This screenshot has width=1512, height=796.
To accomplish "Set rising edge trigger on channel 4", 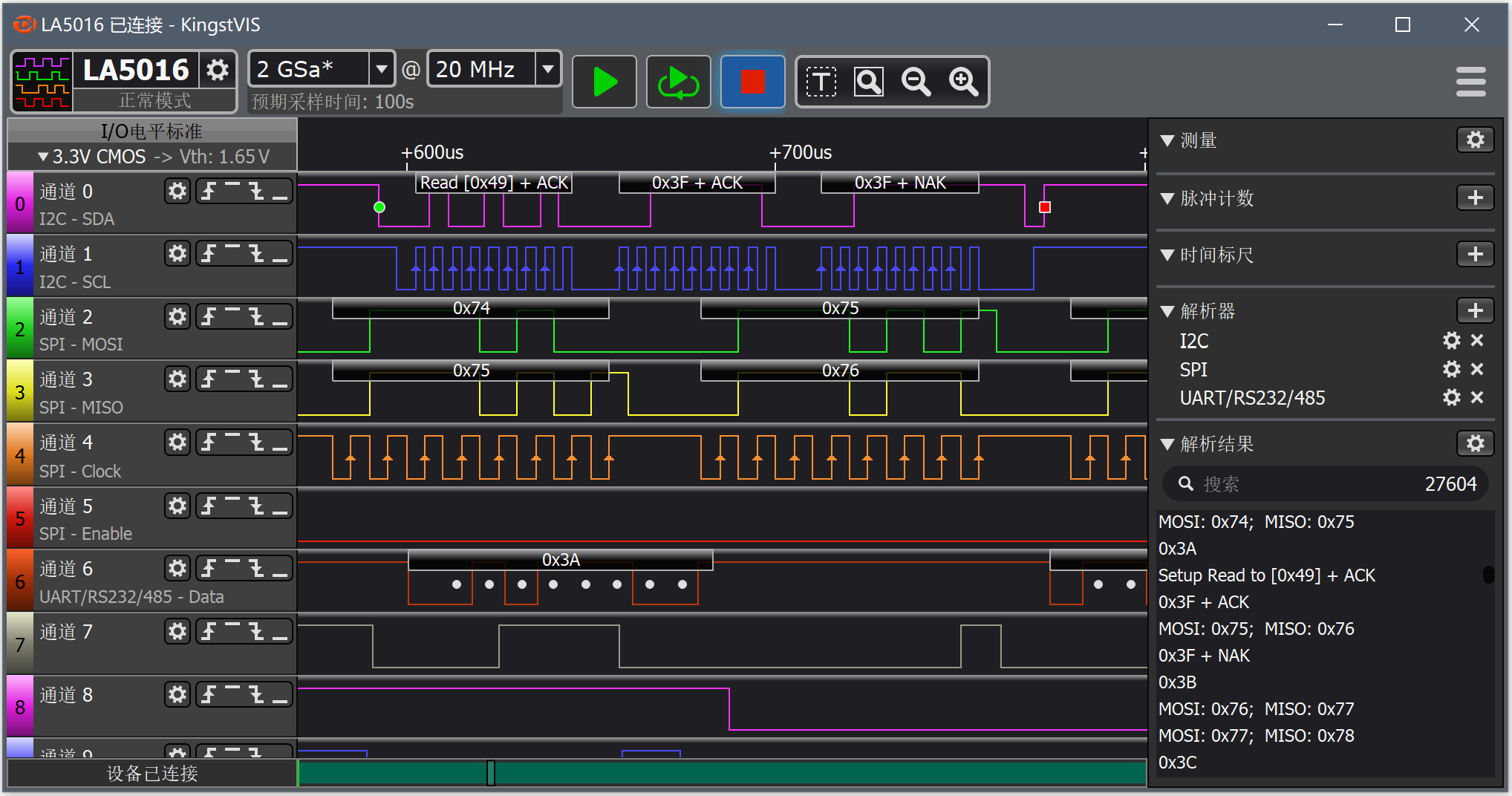I will pyautogui.click(x=209, y=443).
